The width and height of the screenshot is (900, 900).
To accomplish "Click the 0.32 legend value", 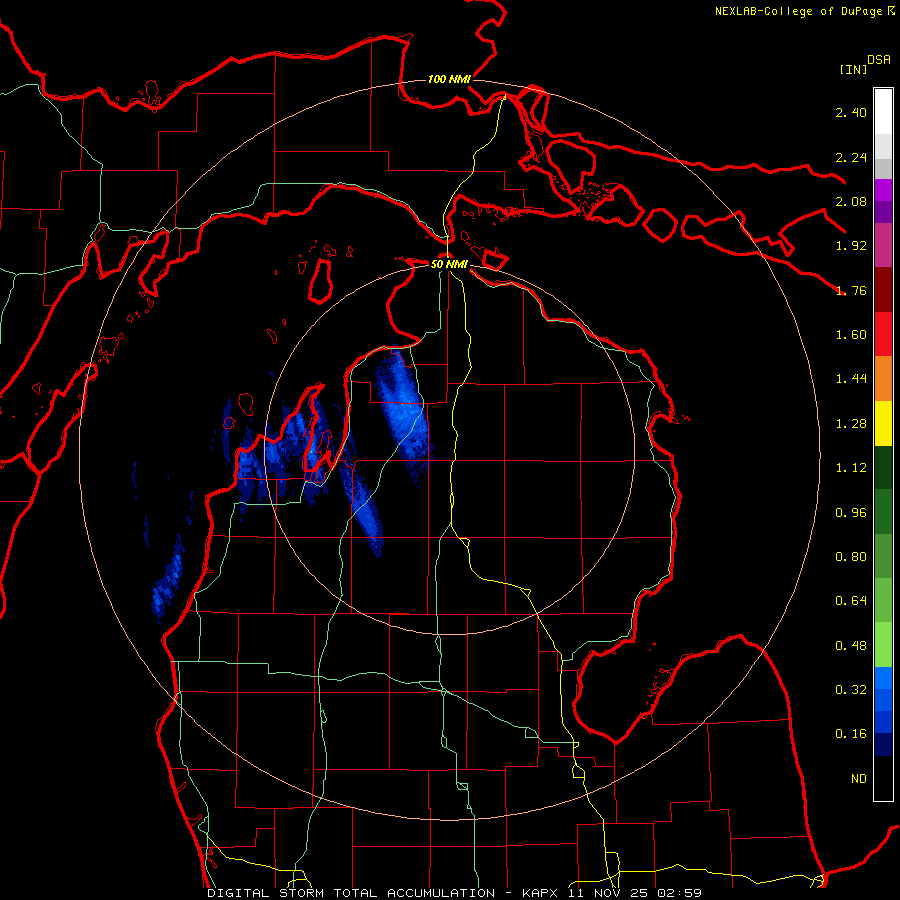I will [851, 690].
